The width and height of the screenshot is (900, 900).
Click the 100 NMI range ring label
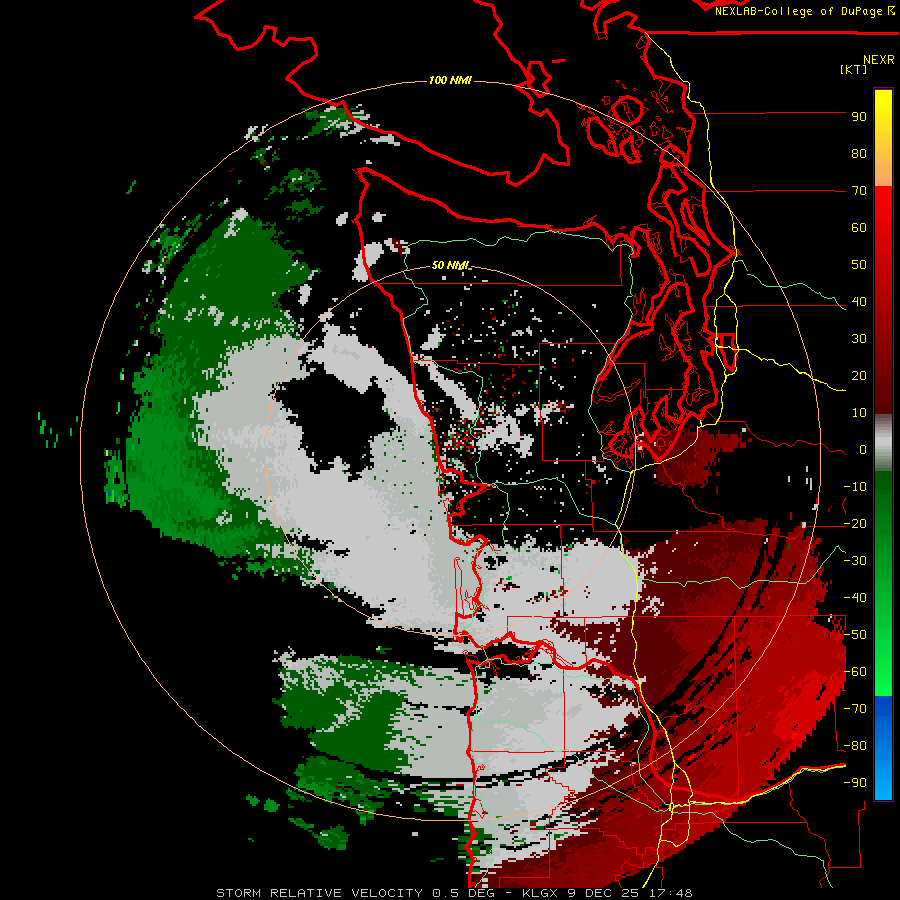point(450,80)
